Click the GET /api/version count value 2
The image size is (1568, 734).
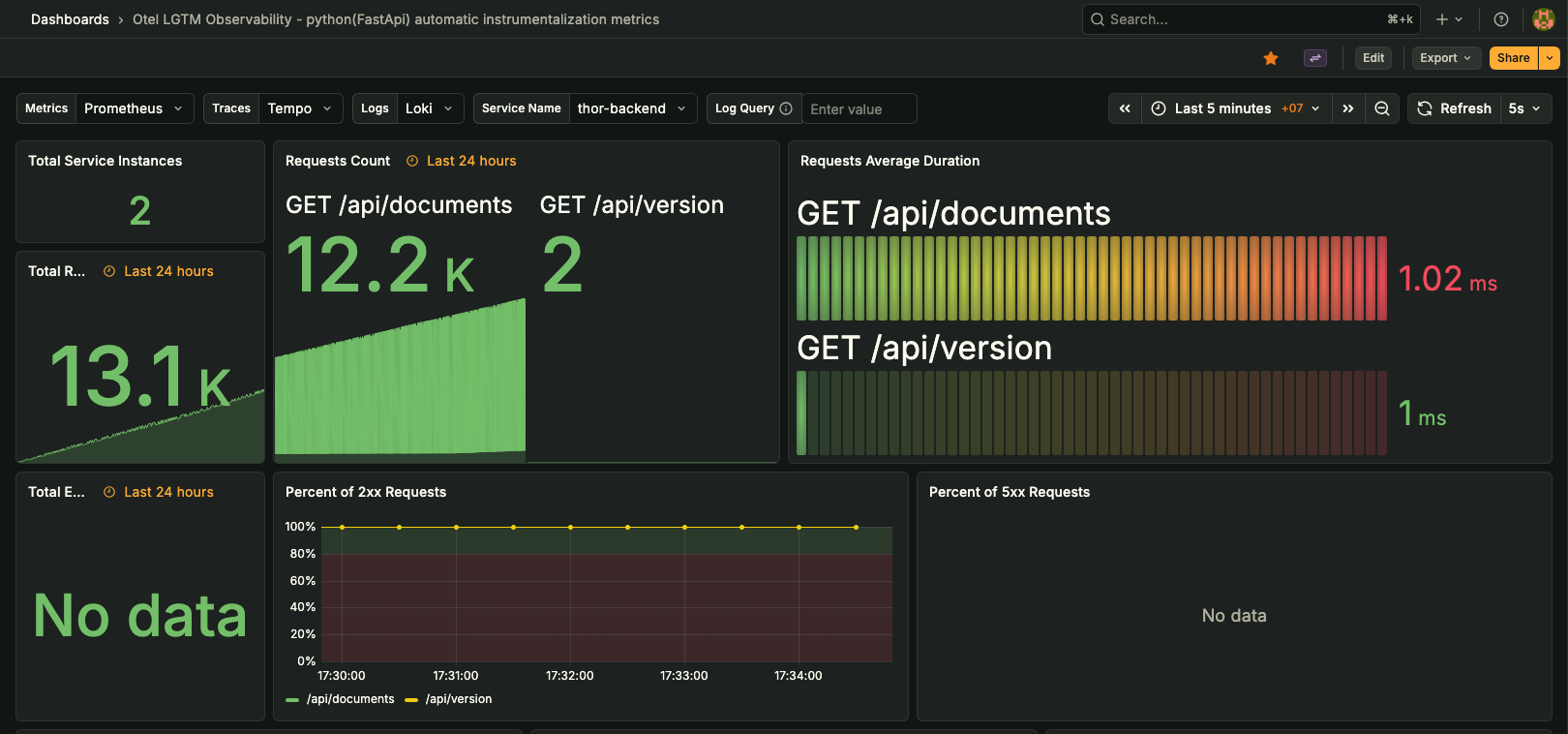562,265
